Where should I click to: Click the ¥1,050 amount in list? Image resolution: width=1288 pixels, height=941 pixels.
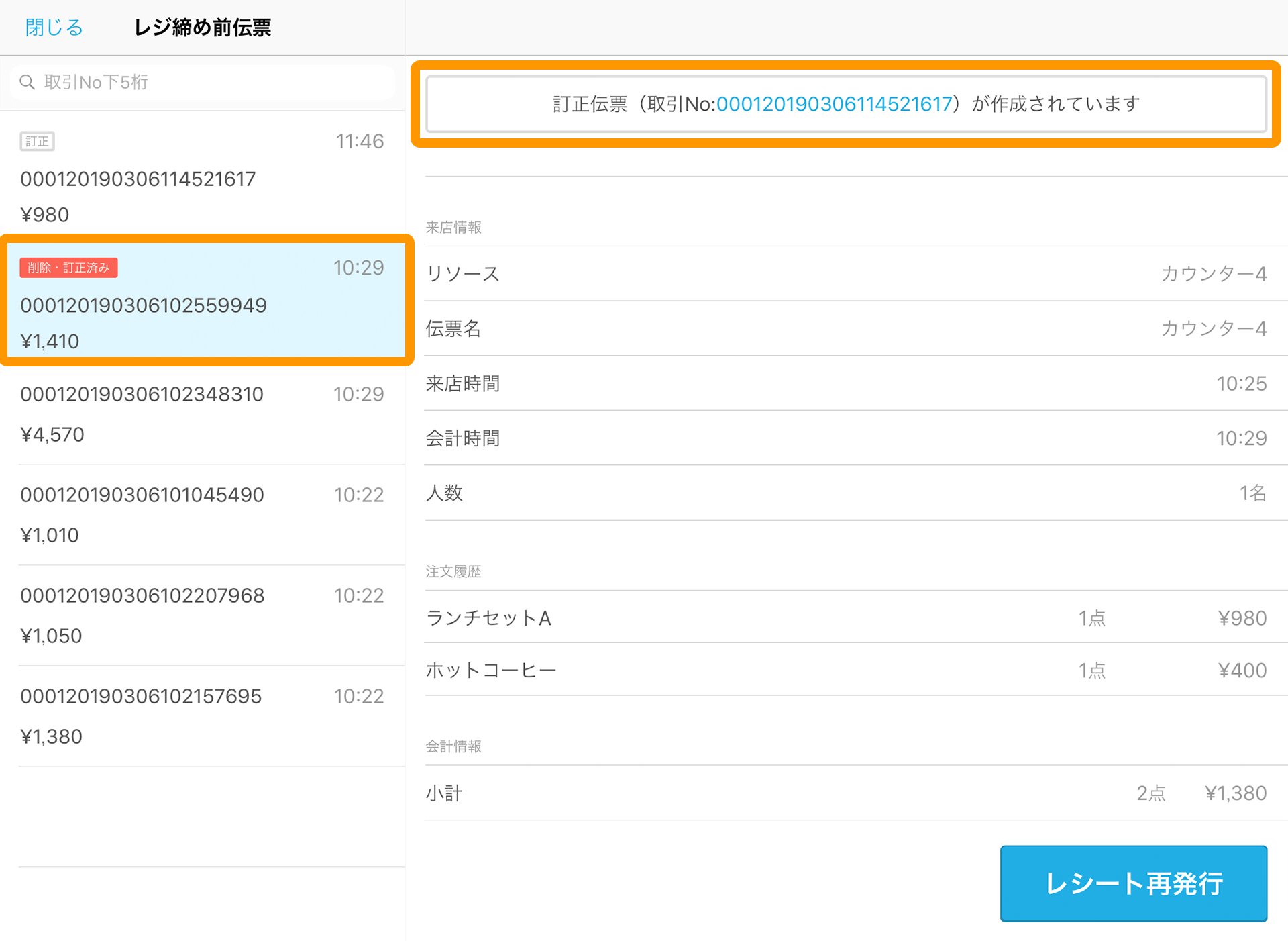[x=51, y=636]
